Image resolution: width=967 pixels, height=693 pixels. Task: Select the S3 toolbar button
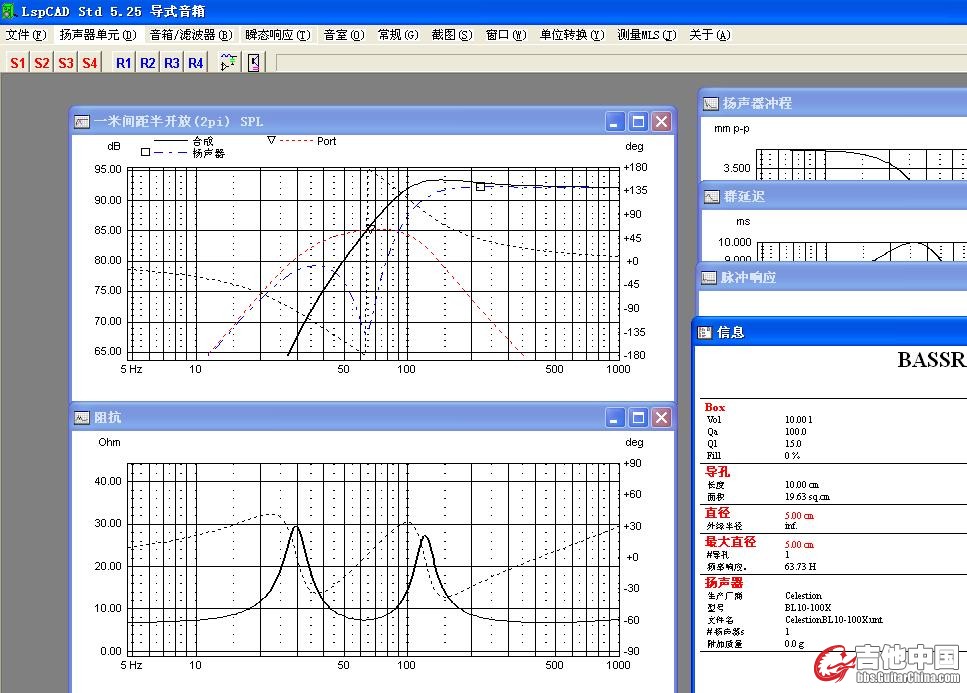pyautogui.click(x=66, y=62)
